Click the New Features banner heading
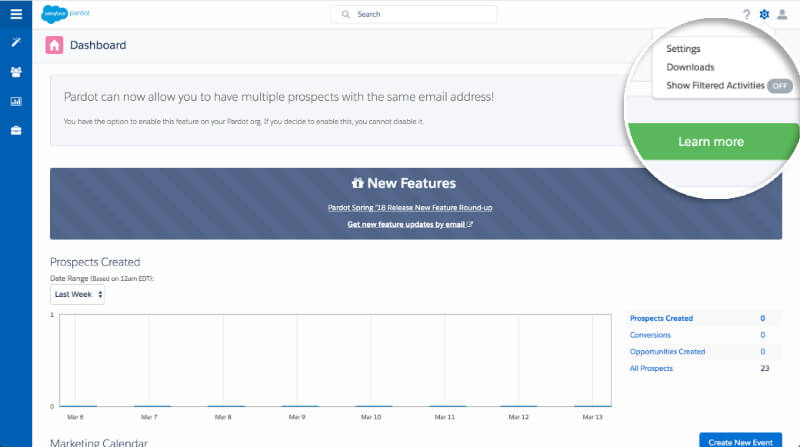This screenshot has height=447, width=800. [x=411, y=183]
